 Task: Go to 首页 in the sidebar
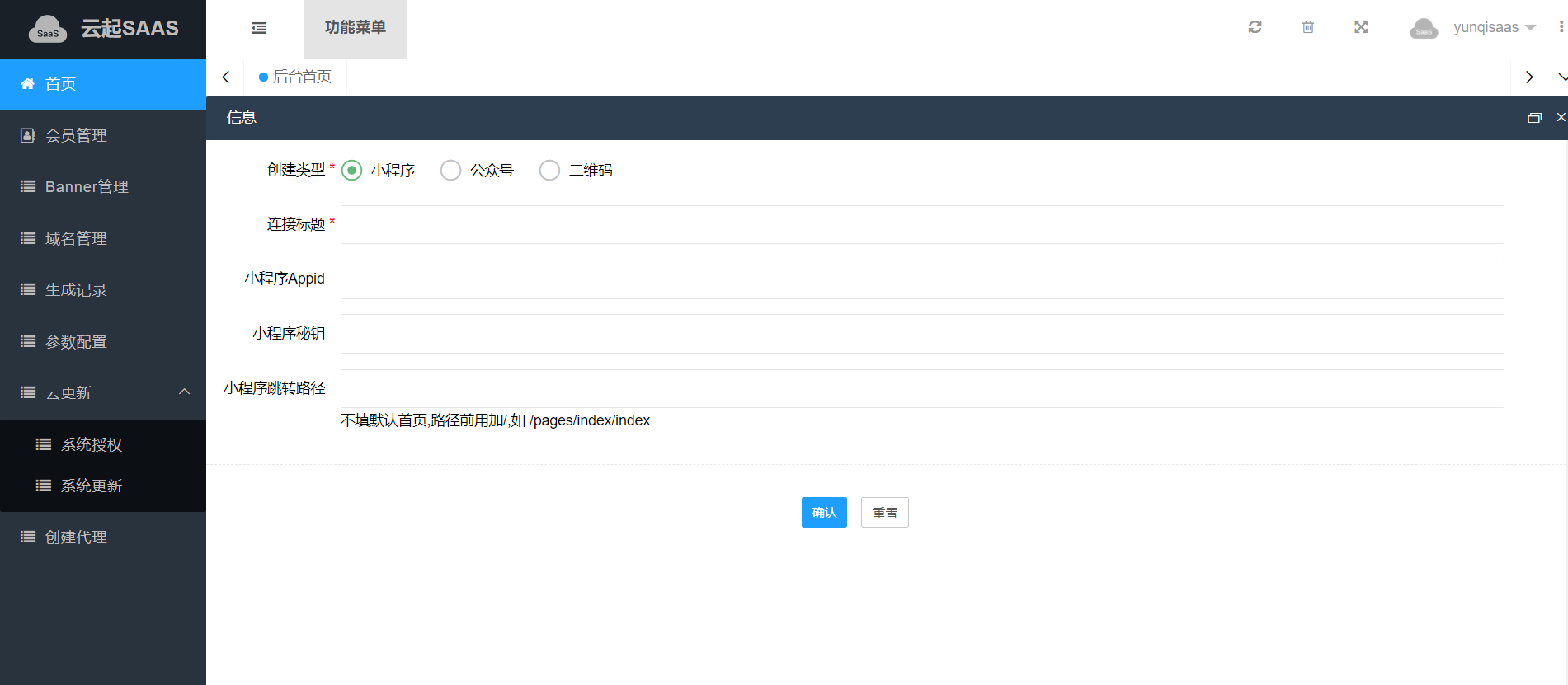point(103,84)
